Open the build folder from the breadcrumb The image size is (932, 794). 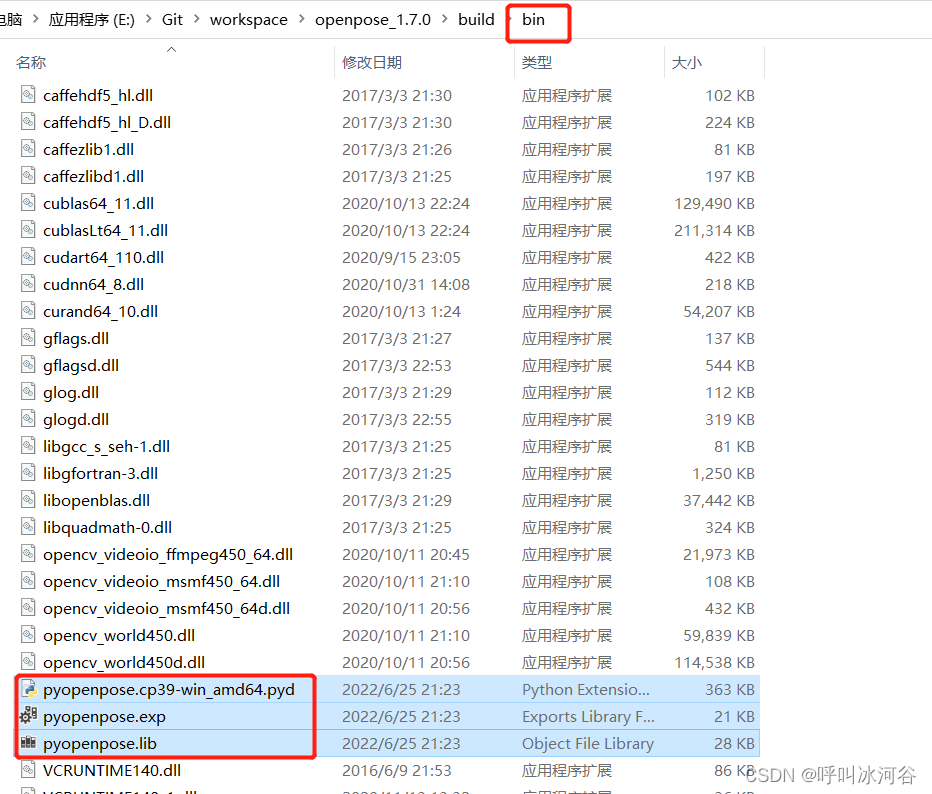coord(476,19)
